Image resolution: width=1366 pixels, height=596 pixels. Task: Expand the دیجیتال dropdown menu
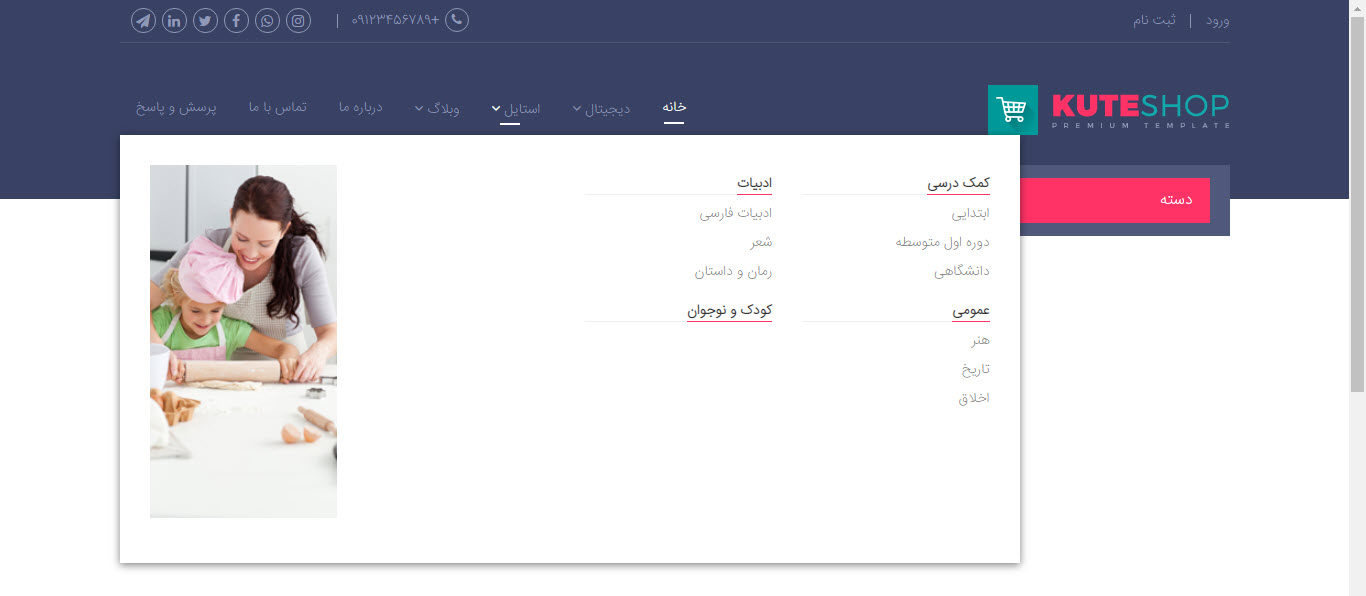[x=601, y=108]
